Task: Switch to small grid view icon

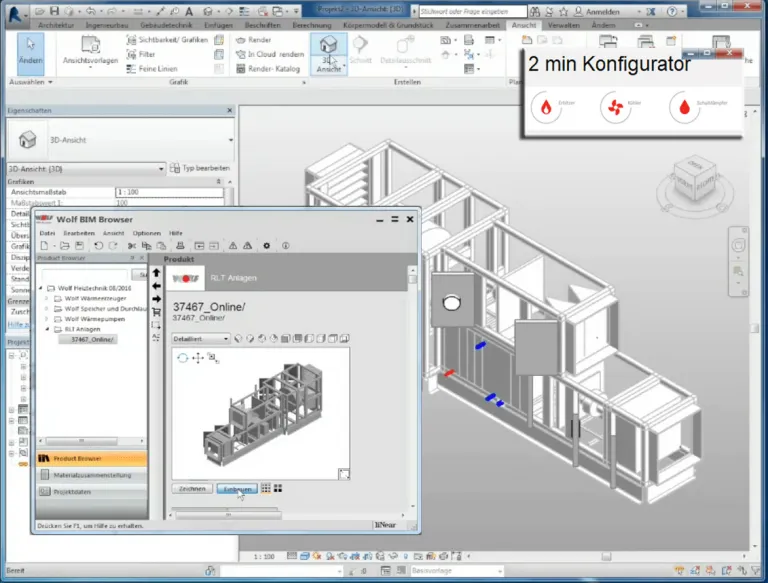Action: [x=266, y=488]
